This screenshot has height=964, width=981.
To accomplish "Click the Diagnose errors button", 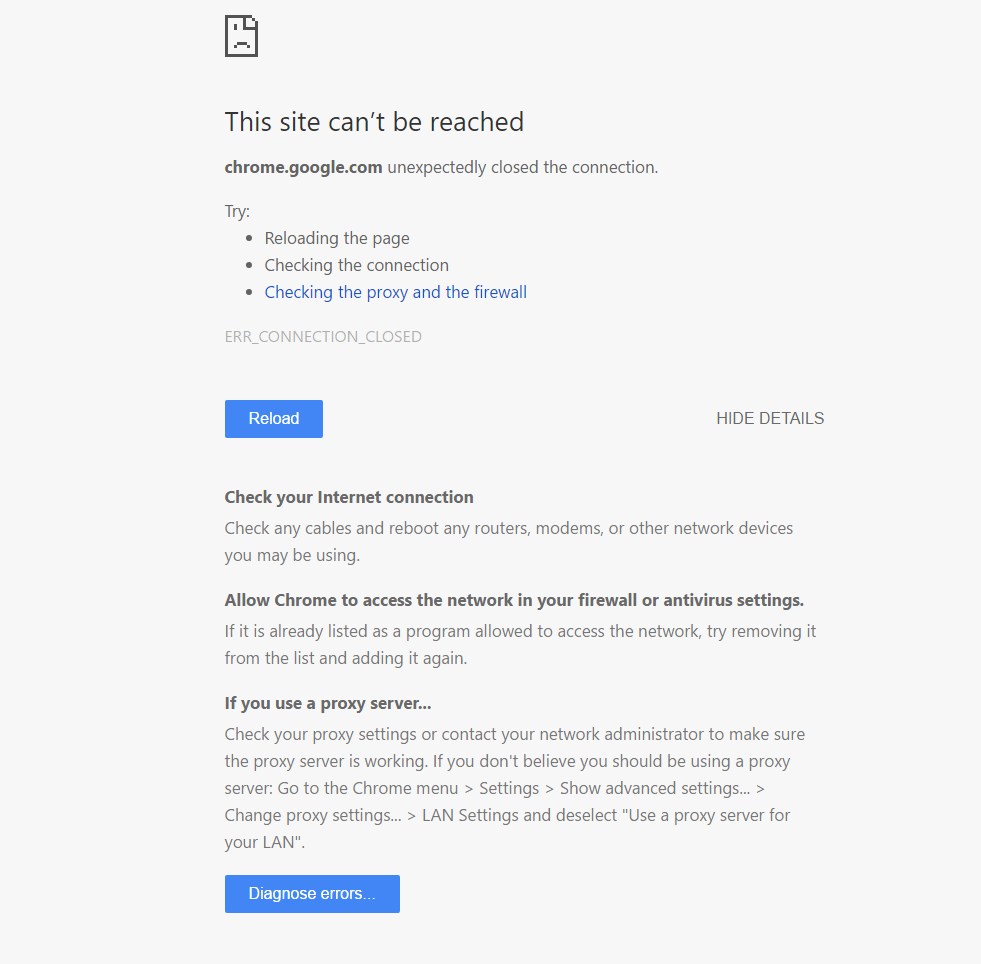I will pyautogui.click(x=312, y=894).
